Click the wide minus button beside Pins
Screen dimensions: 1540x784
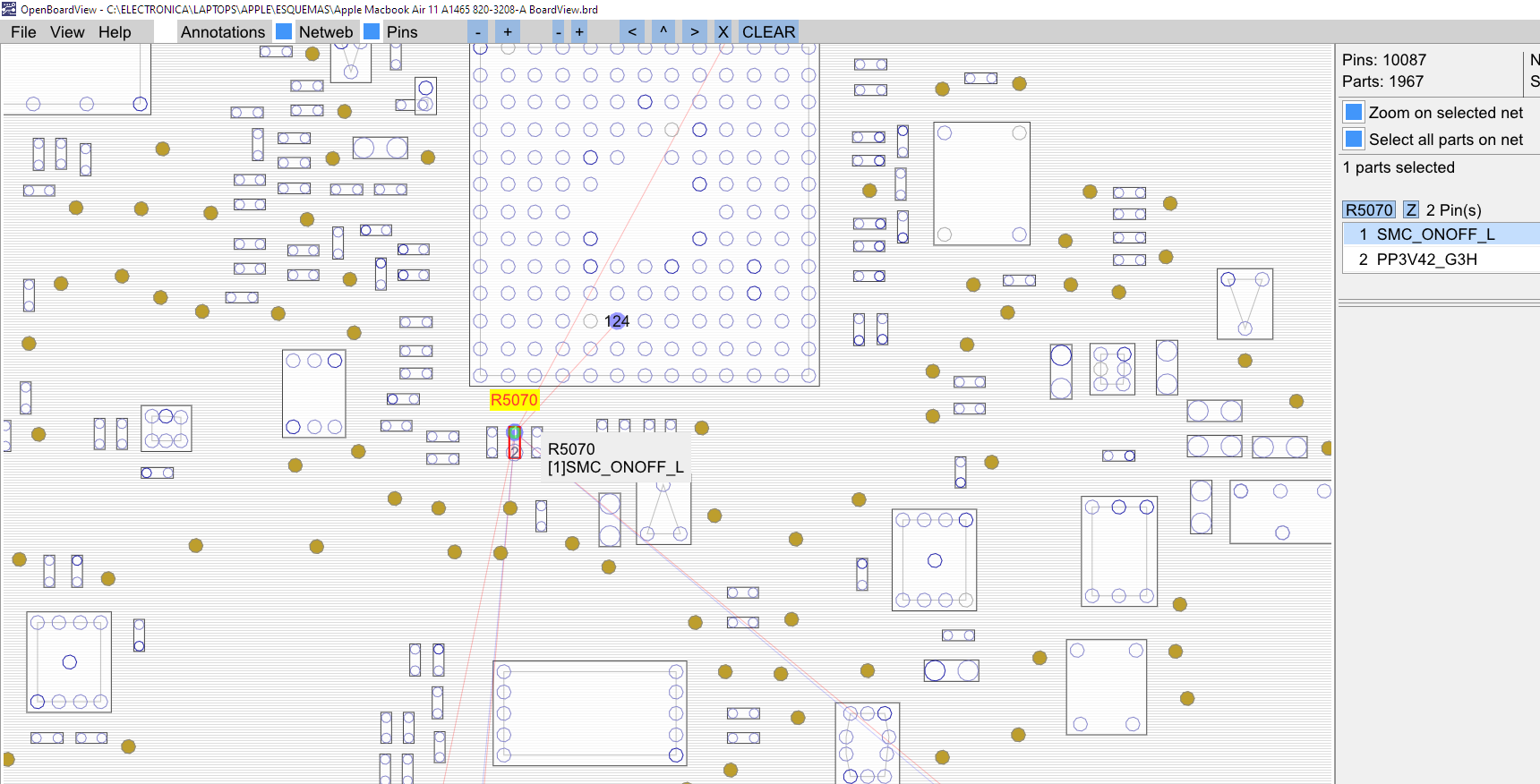(480, 32)
